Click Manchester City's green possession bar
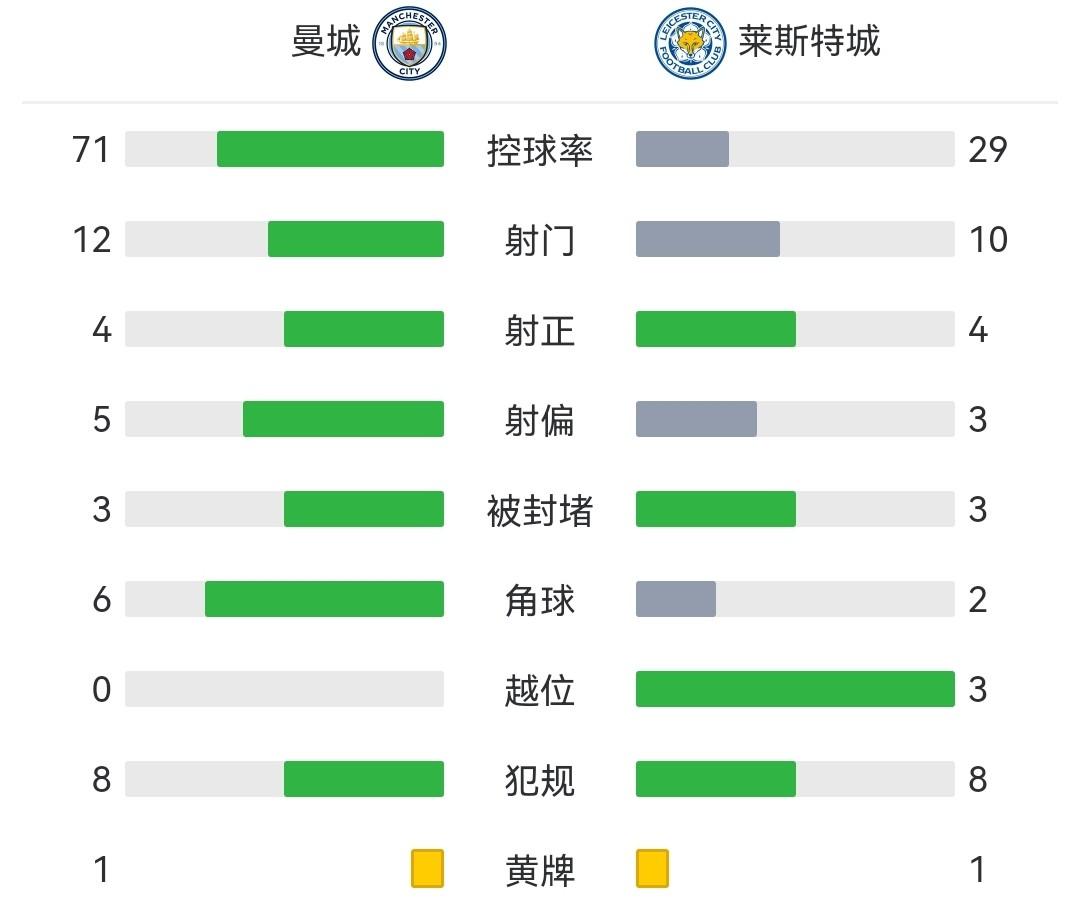Viewport: 1080px width, 903px height. click(330, 149)
